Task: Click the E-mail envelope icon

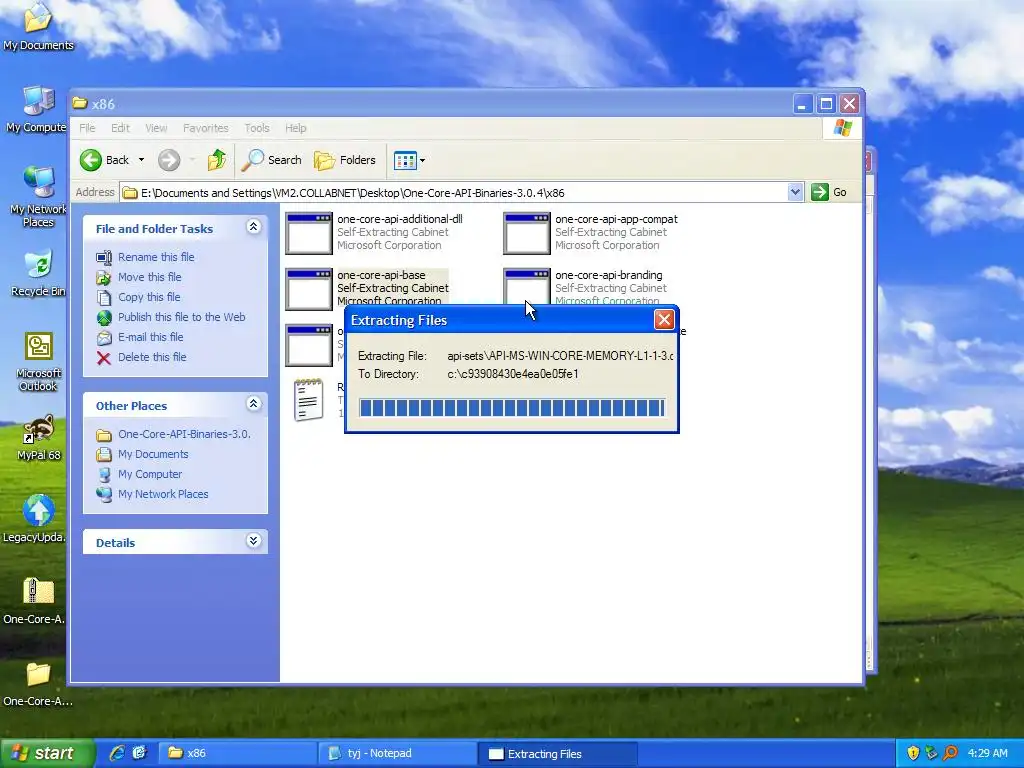Action: click(x=104, y=338)
